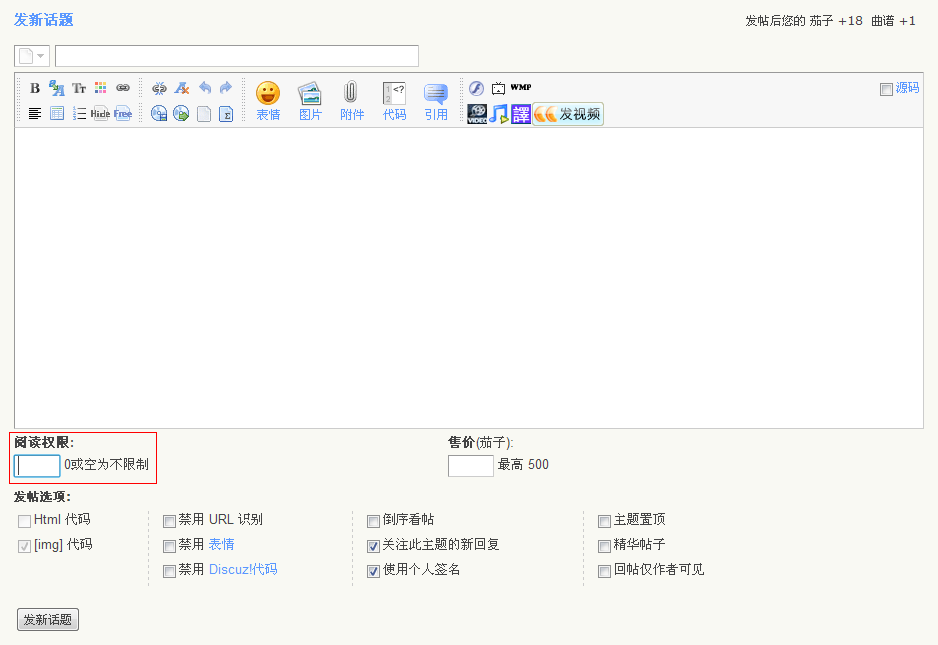
Task: Enable 禁用 Discuz!代码 checkbox
Action: pyautogui.click(x=169, y=571)
